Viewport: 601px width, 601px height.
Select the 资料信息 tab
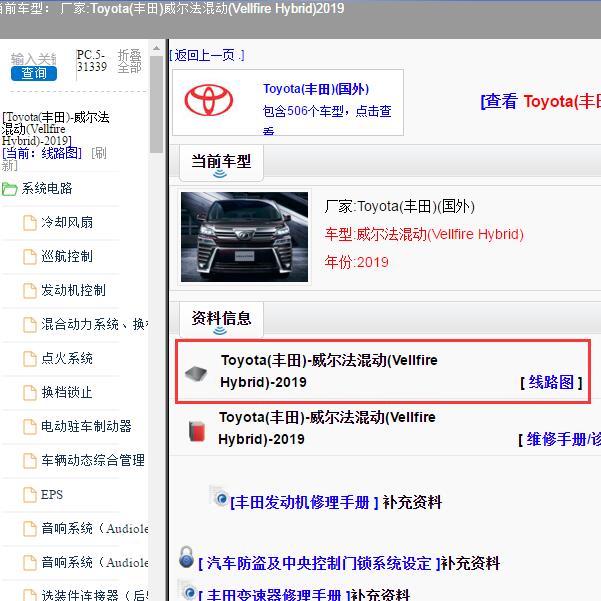click(221, 319)
